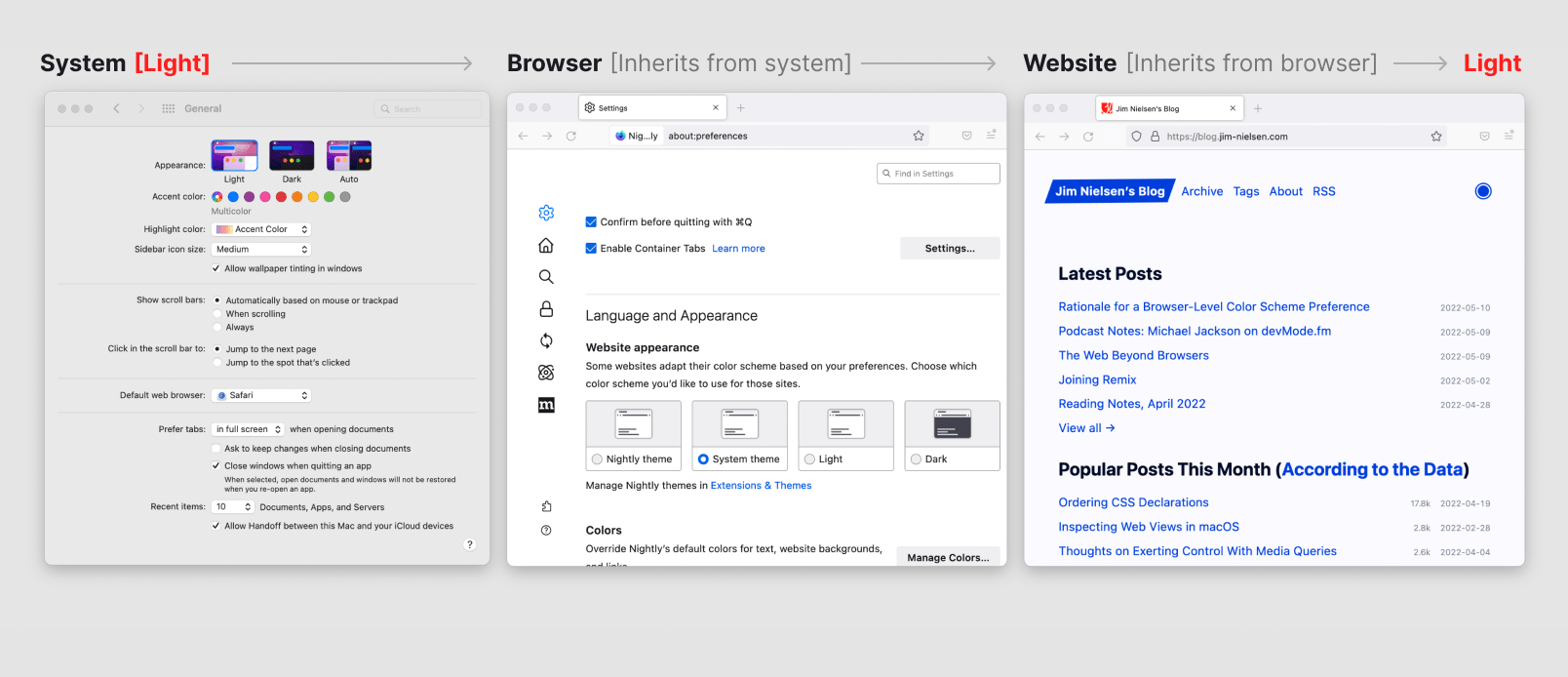This screenshot has height=677, width=1568.
Task: Open Highlight color Accent Color dropdown
Action: (x=261, y=229)
